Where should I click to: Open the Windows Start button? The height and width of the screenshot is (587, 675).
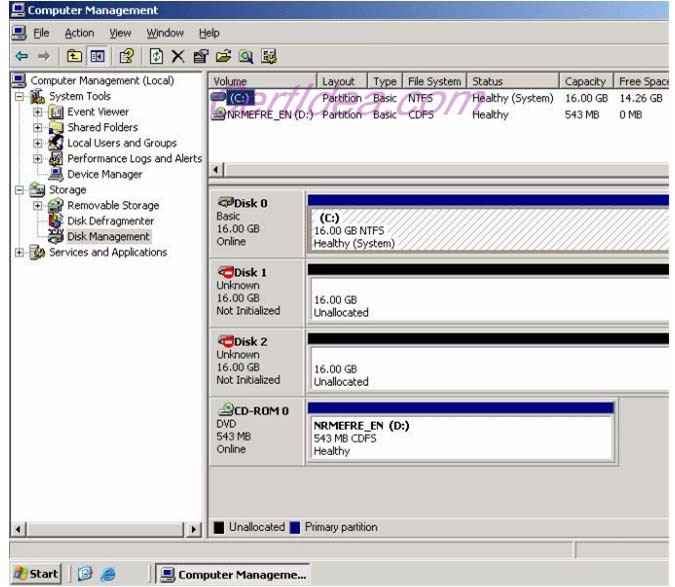pyautogui.click(x=36, y=574)
